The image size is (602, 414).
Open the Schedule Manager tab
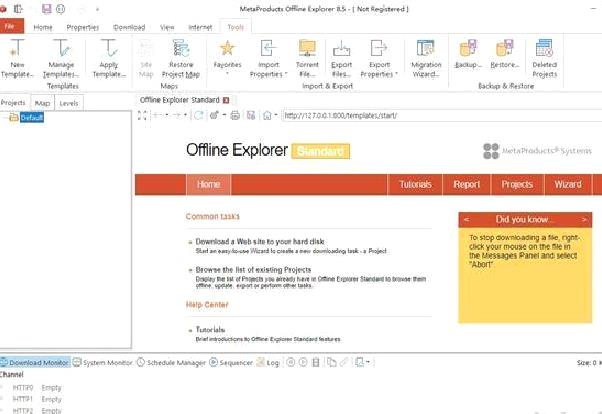tap(171, 362)
